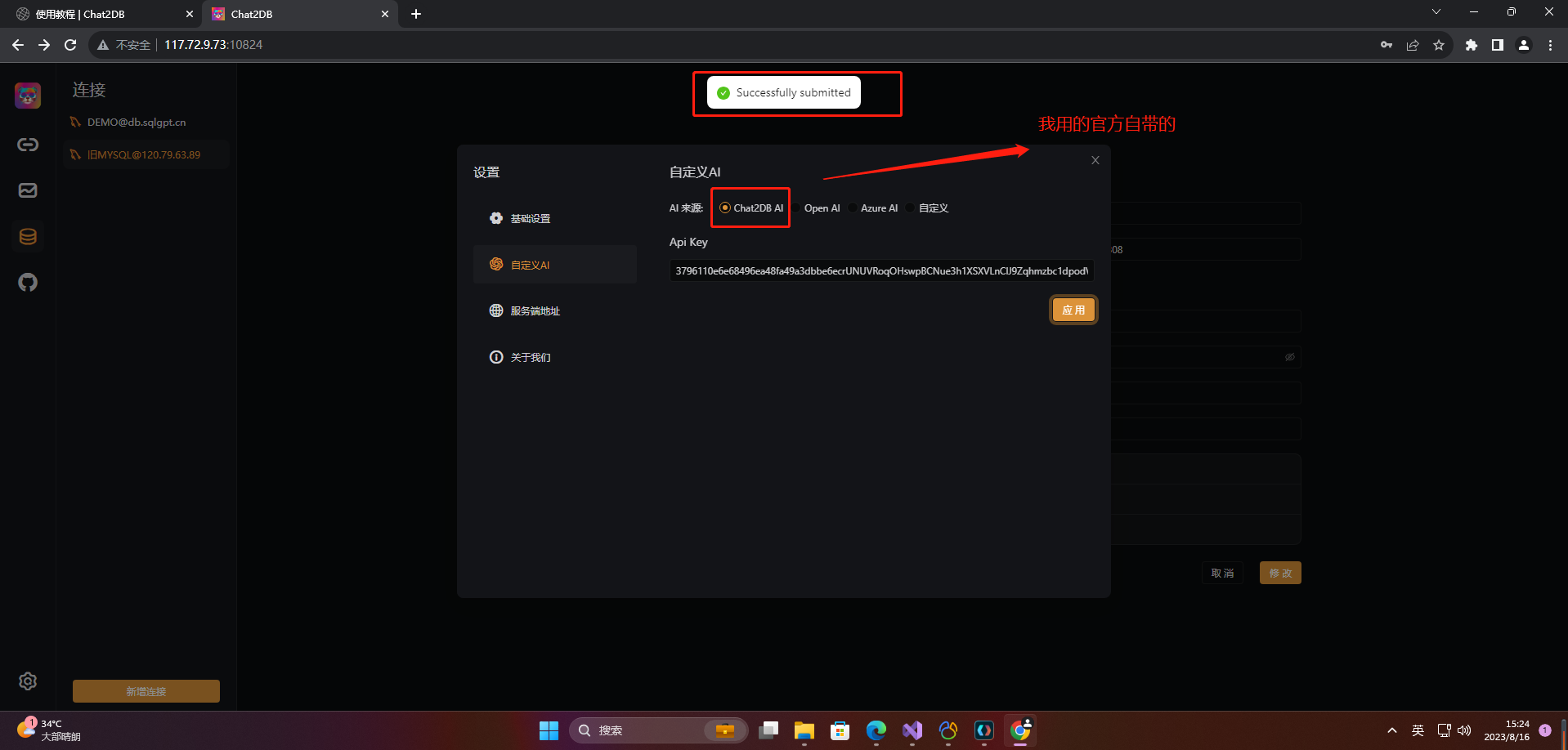The width and height of the screenshot is (1568, 750).
Task: Open the browser extensions puzzle icon
Action: pyautogui.click(x=1472, y=45)
